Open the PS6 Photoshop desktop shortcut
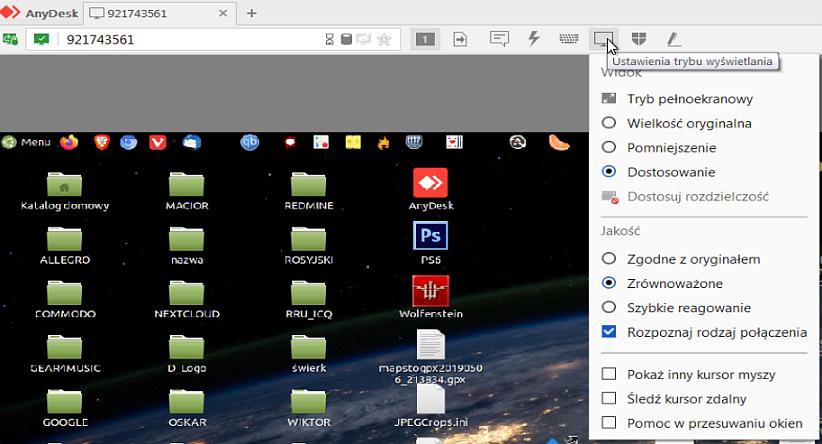The height and width of the screenshot is (444, 822). click(430, 243)
